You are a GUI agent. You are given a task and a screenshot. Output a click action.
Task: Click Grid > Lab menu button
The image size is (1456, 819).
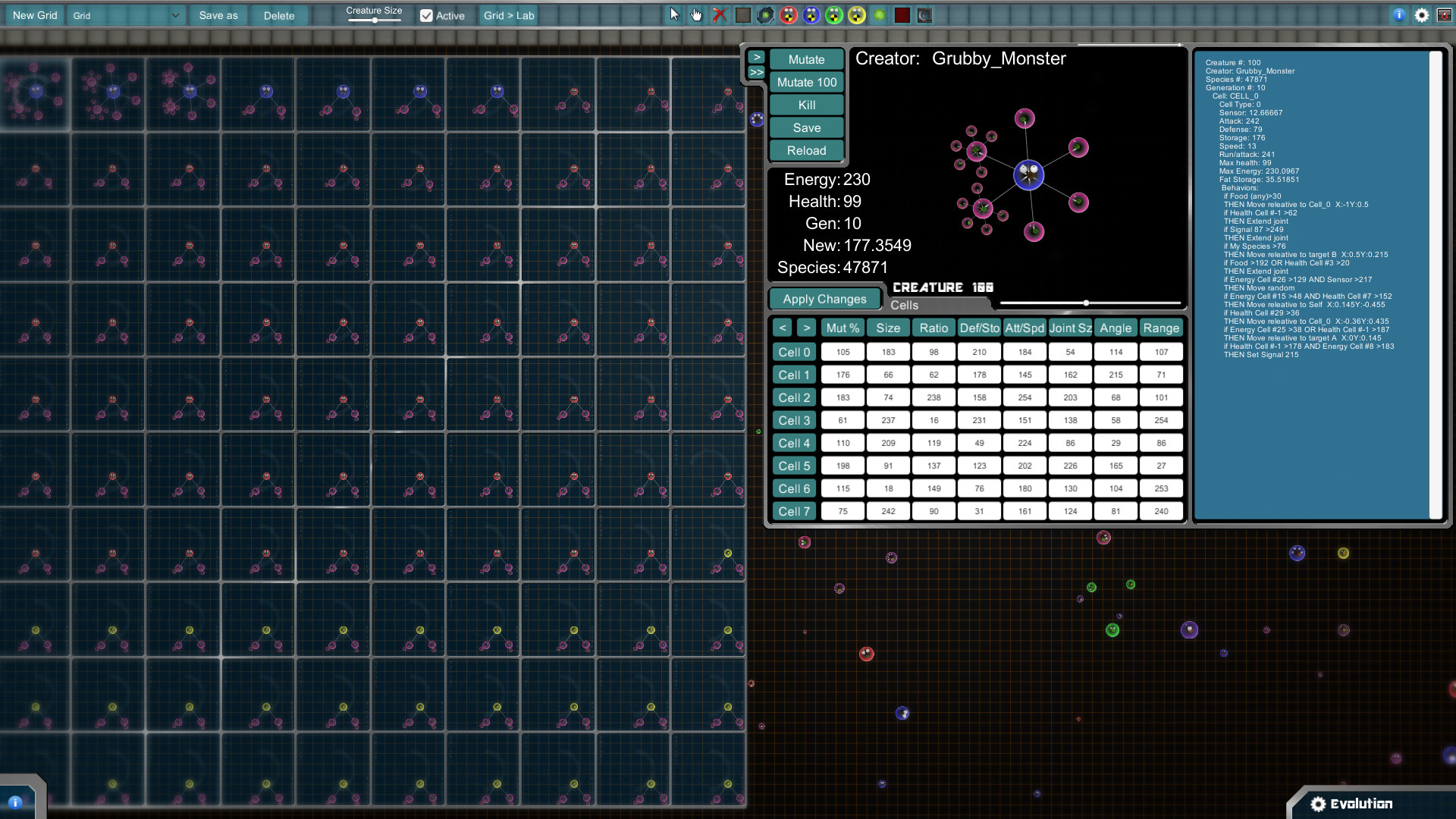pos(509,15)
